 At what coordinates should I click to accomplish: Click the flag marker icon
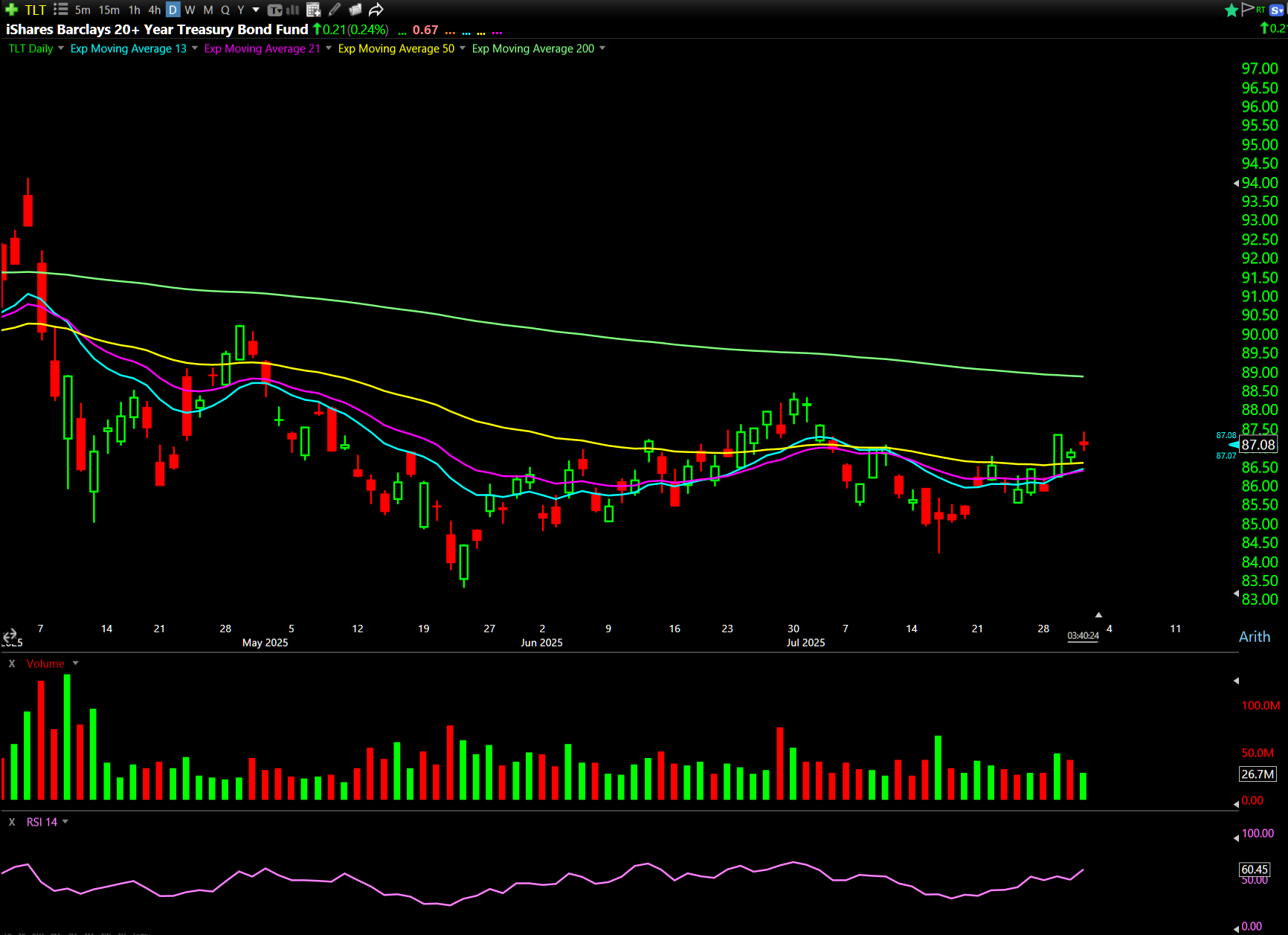coord(1248,9)
